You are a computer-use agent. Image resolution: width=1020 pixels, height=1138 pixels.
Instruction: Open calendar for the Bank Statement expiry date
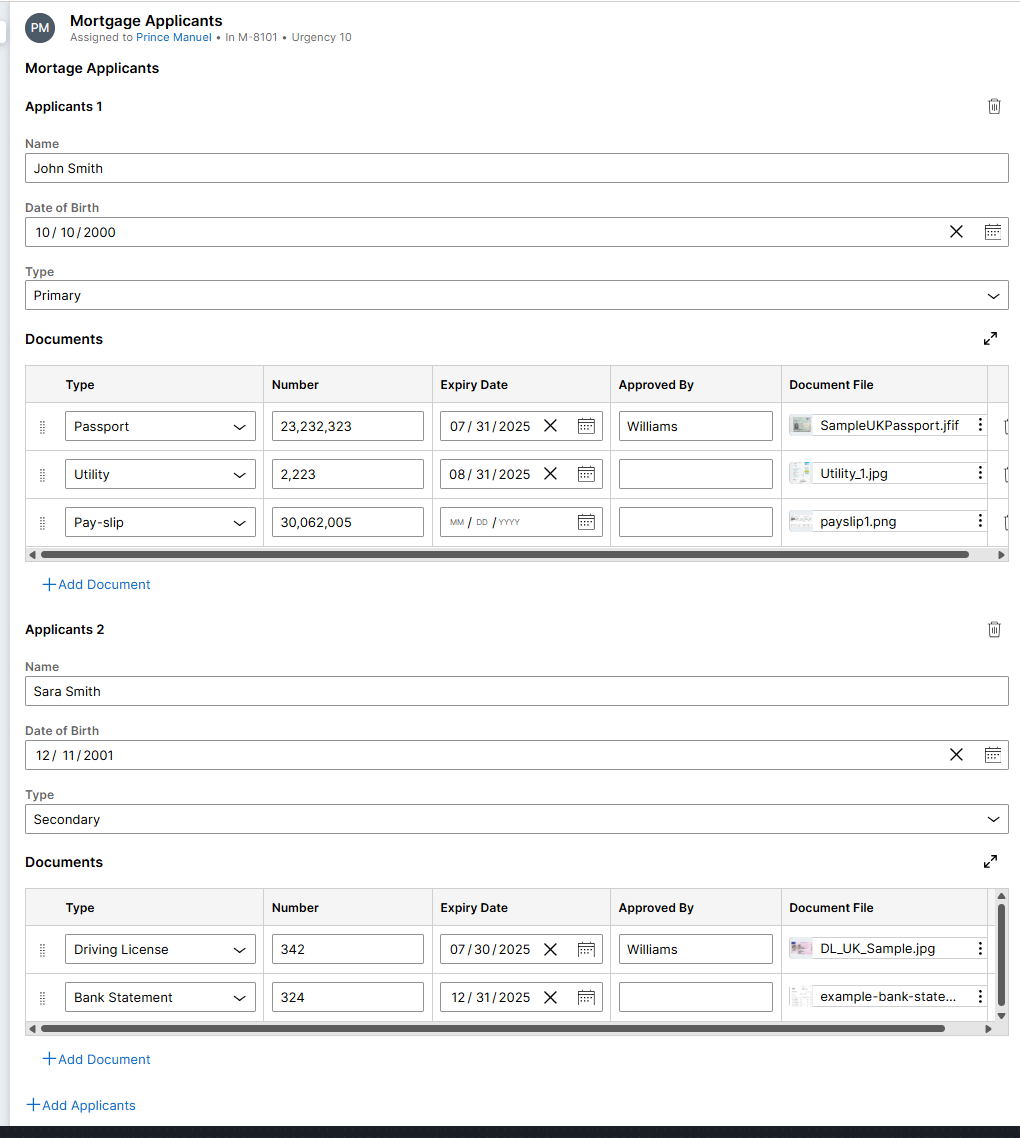pyautogui.click(x=587, y=996)
